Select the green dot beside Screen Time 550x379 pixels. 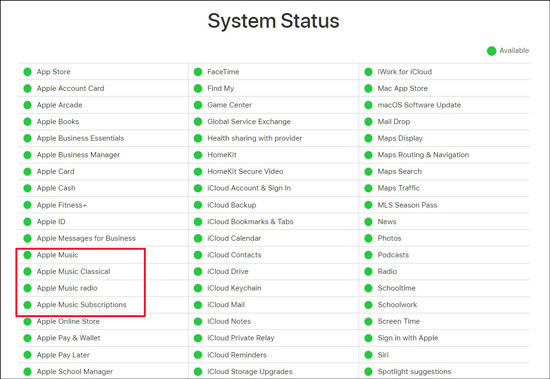click(368, 321)
